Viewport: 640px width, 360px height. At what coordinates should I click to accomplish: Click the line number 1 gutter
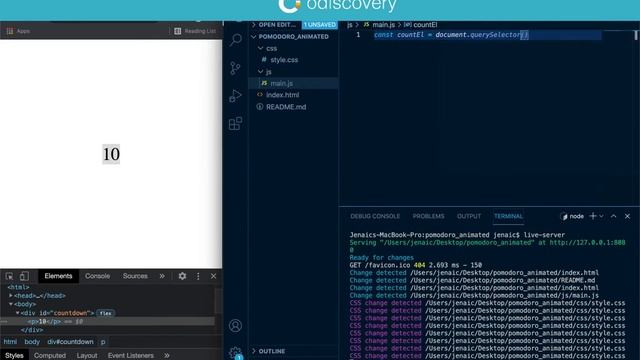(x=358, y=35)
